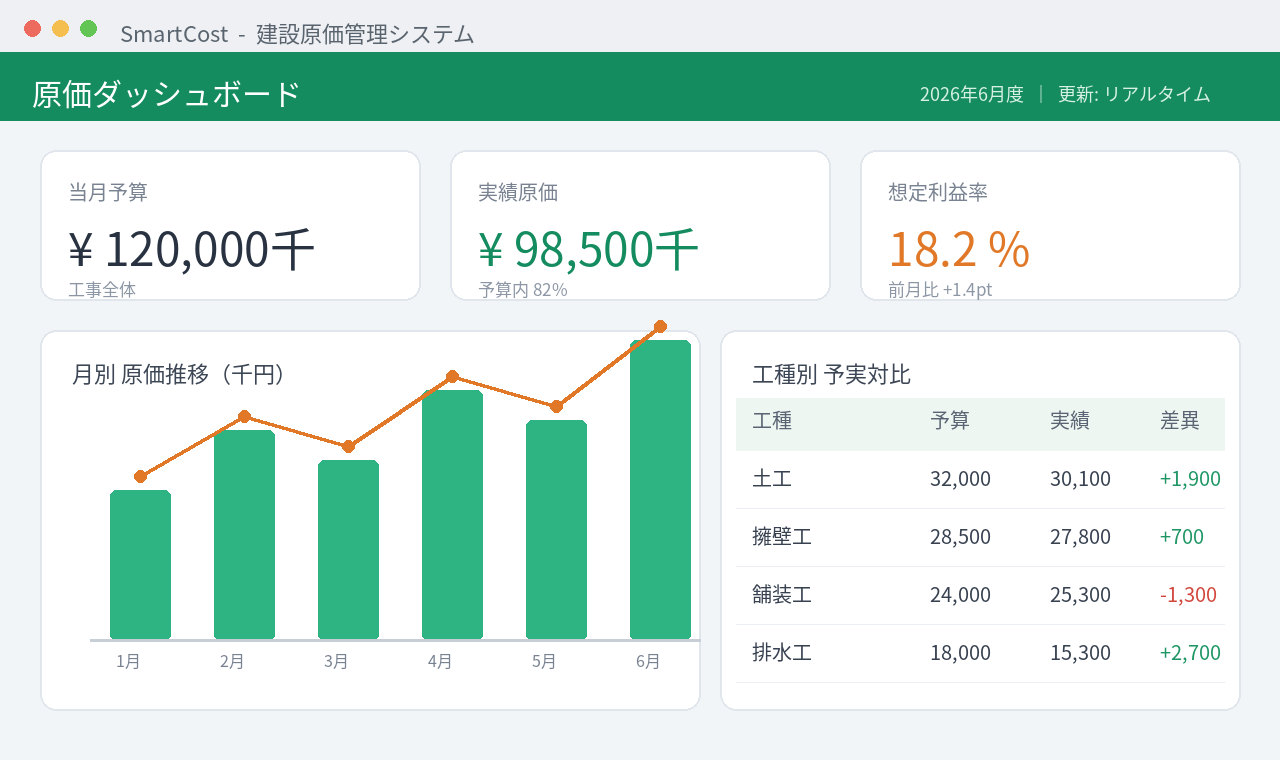Select the 2月 bar in the chart
1280x760 pixels.
244,534
